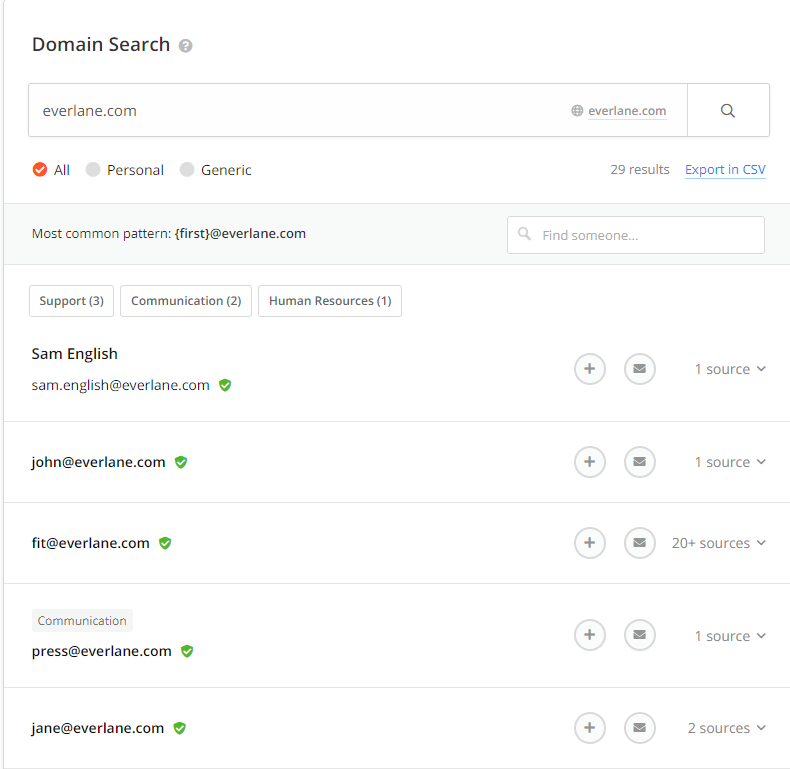Image resolution: width=790 pixels, height=769 pixels.
Task: Click the email press@everlane.com
Action: tap(102, 651)
